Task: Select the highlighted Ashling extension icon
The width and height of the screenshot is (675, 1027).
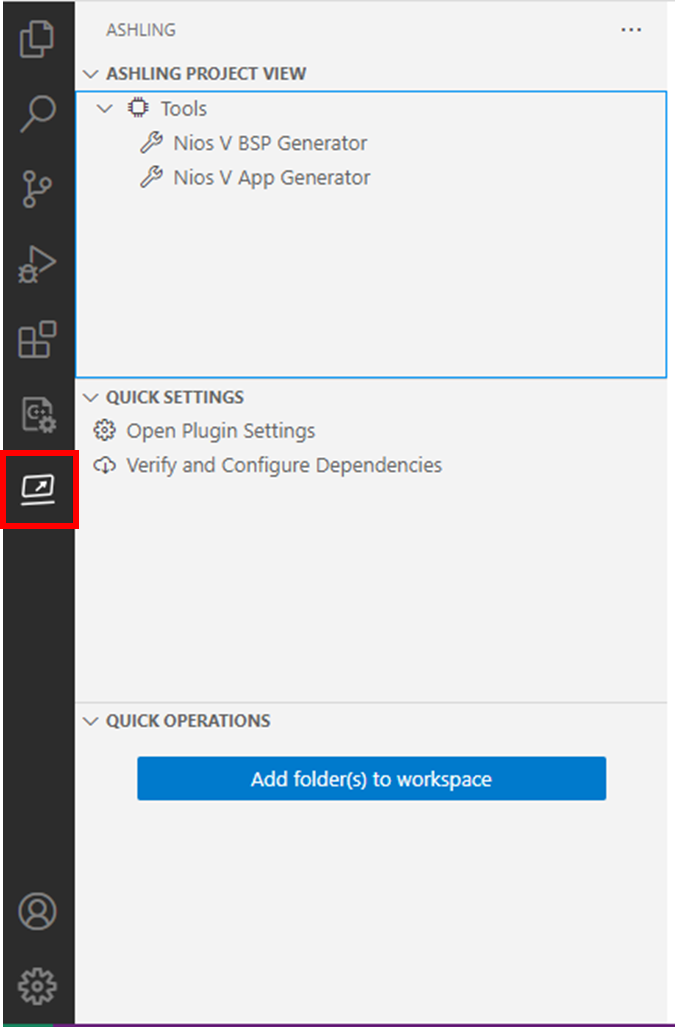Action: (38, 489)
